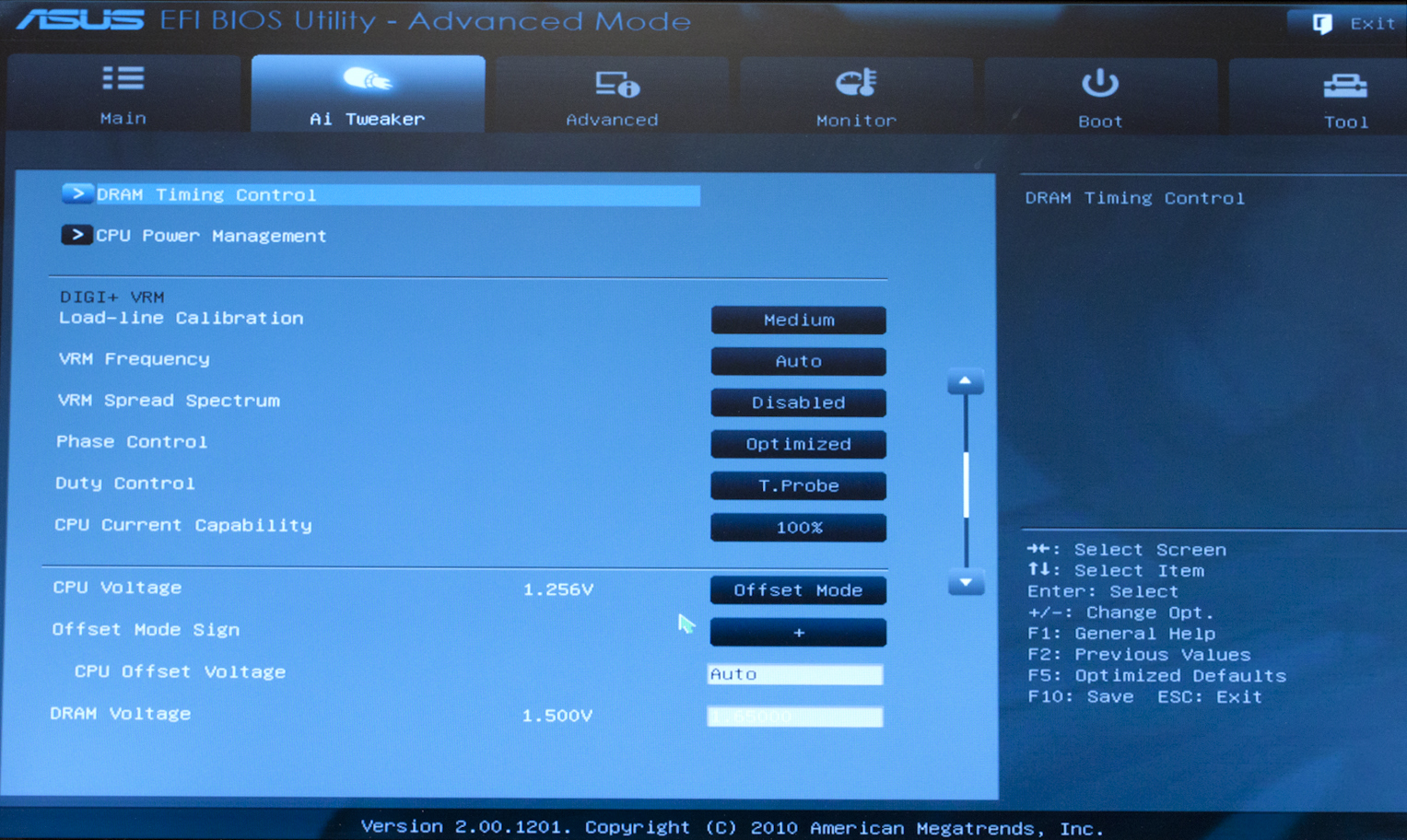Click the 1.500V DRAM voltage reading
The height and width of the screenshot is (840, 1407).
tap(557, 716)
